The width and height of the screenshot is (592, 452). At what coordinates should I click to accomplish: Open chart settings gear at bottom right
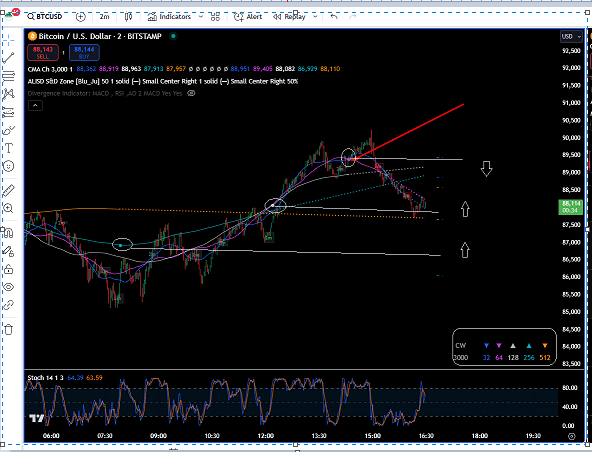572,436
